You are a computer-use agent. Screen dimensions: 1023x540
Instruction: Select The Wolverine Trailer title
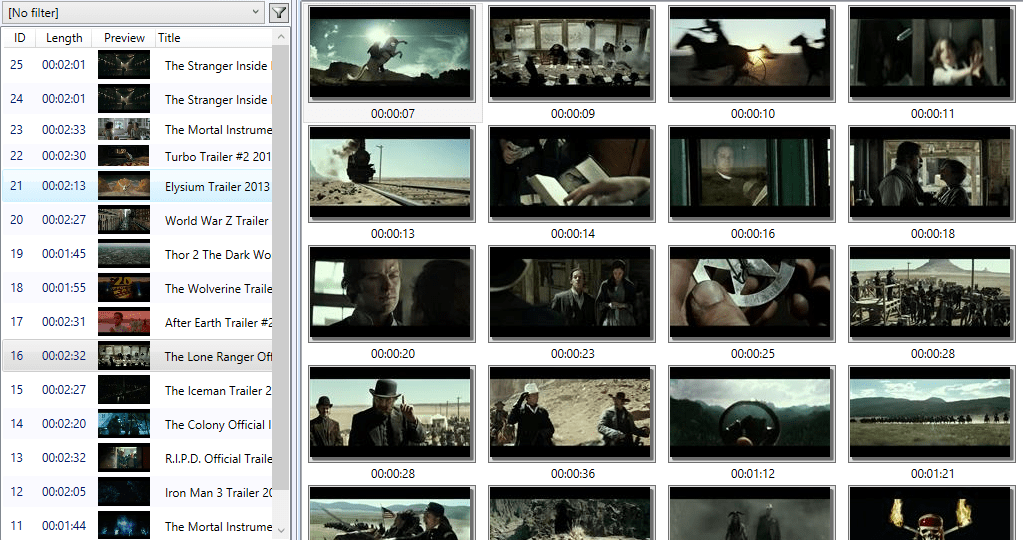(x=218, y=288)
